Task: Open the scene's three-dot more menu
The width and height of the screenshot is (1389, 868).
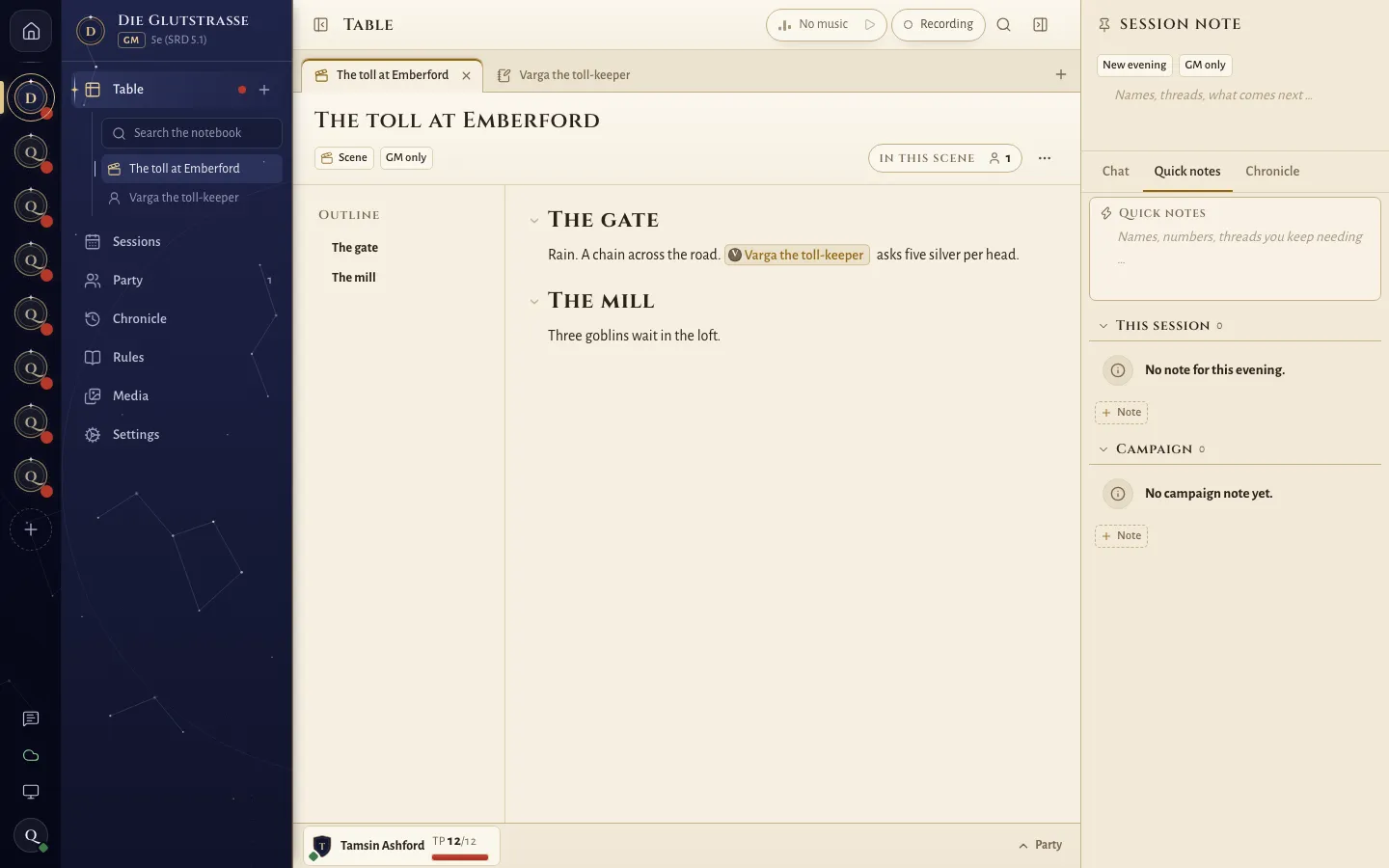Action: 1045,158
